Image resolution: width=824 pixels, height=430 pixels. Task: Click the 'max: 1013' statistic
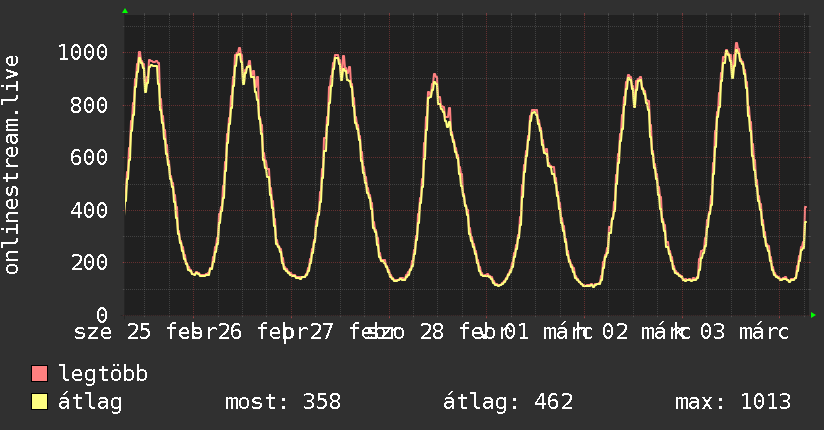(733, 402)
